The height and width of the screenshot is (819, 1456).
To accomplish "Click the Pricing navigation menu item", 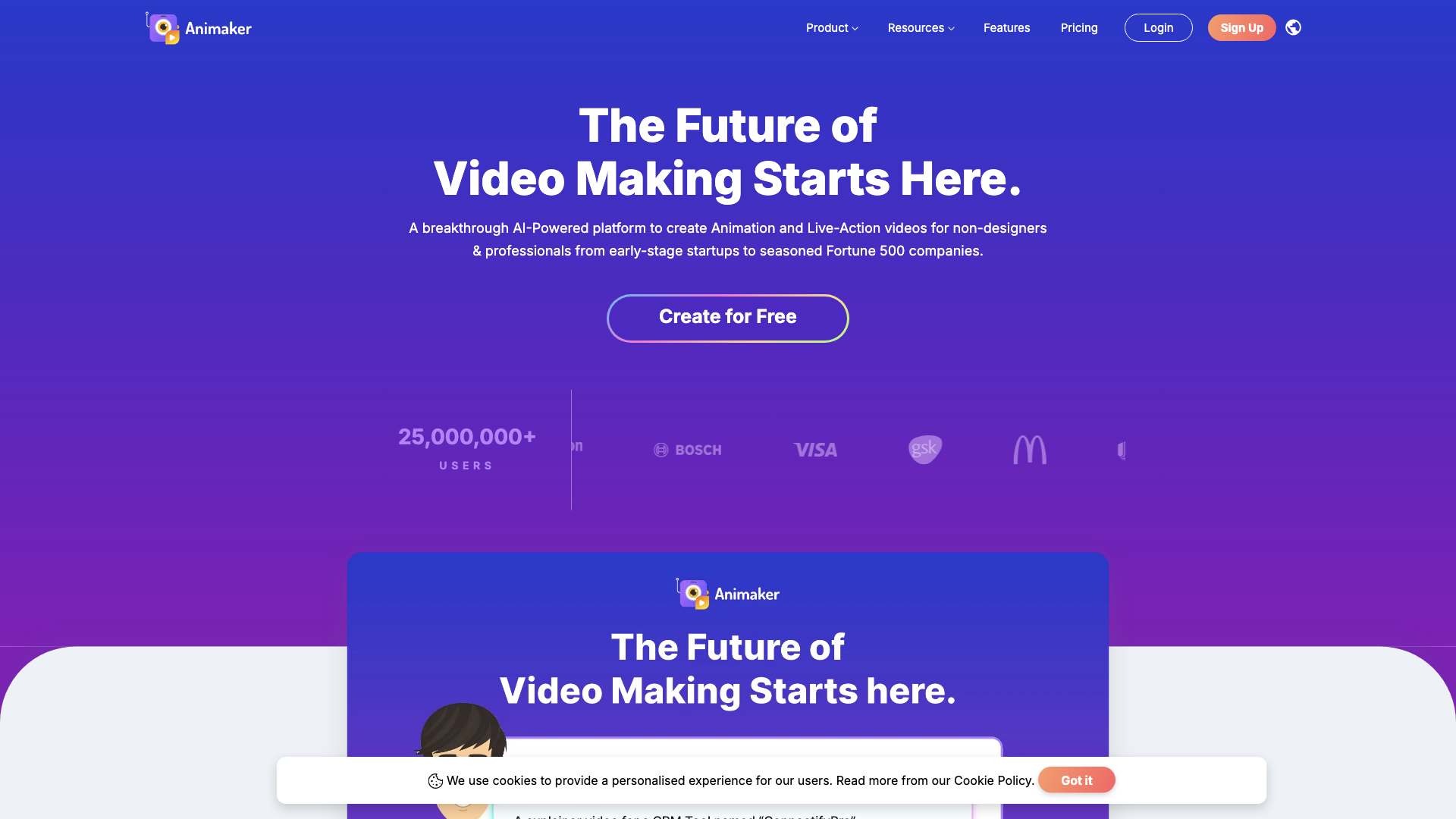I will [x=1079, y=27].
